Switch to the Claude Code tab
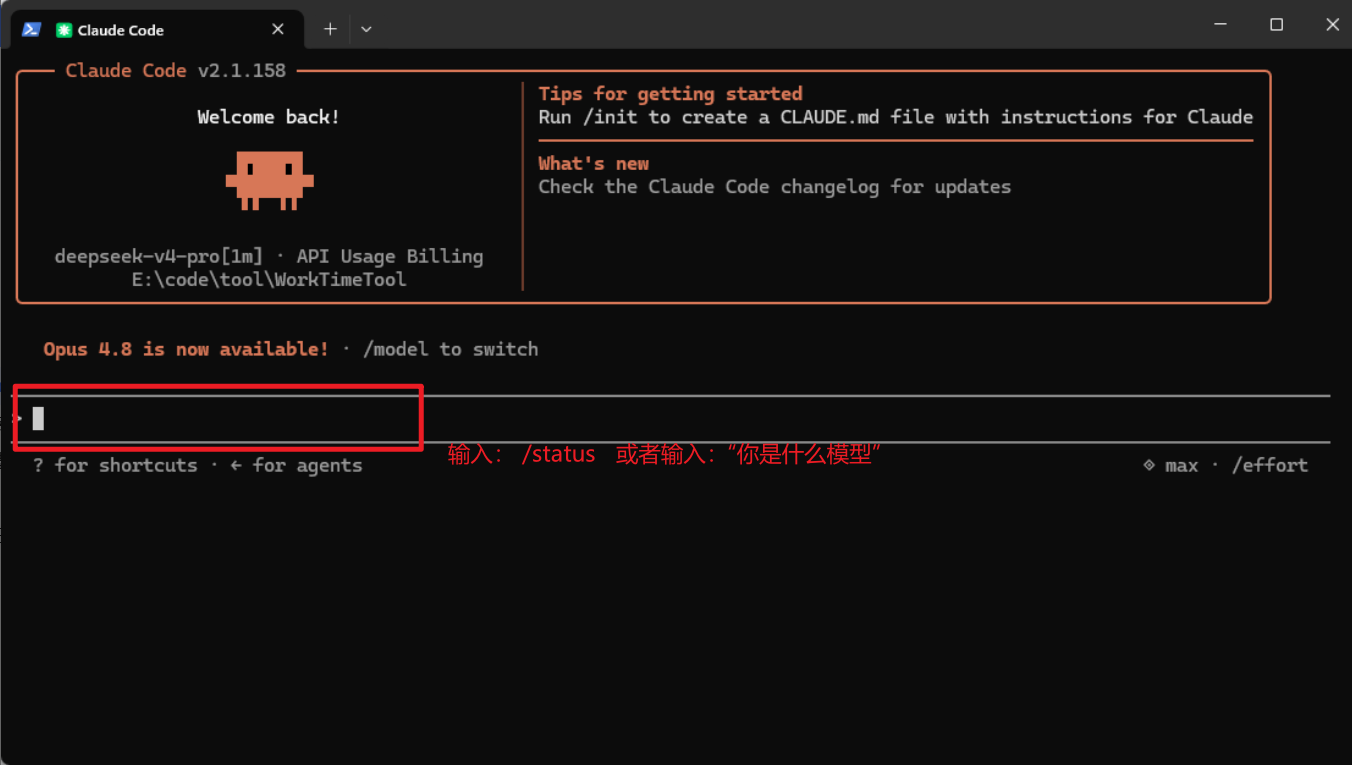The image size is (1352, 765). click(x=155, y=29)
